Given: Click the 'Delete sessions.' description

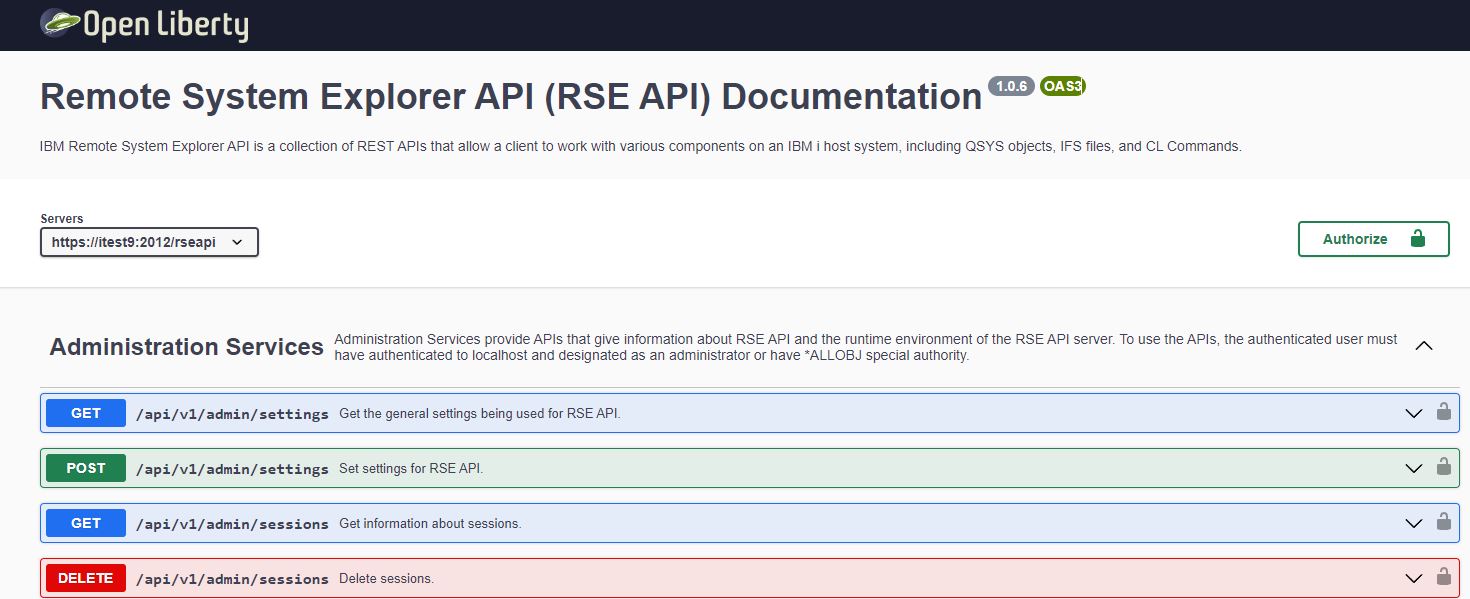Looking at the screenshot, I should click(386, 578).
